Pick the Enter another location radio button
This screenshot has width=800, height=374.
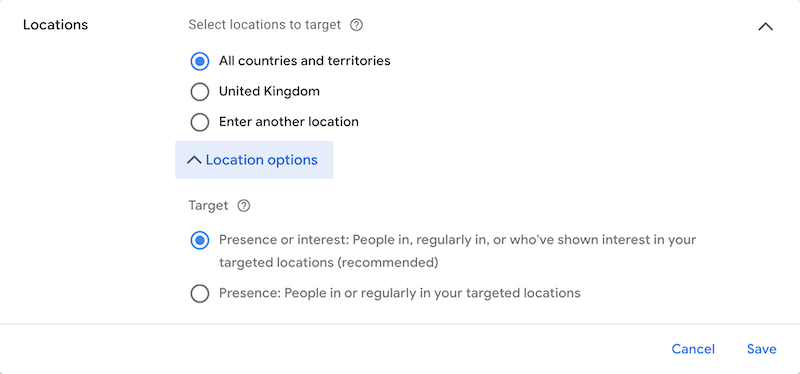point(199,122)
